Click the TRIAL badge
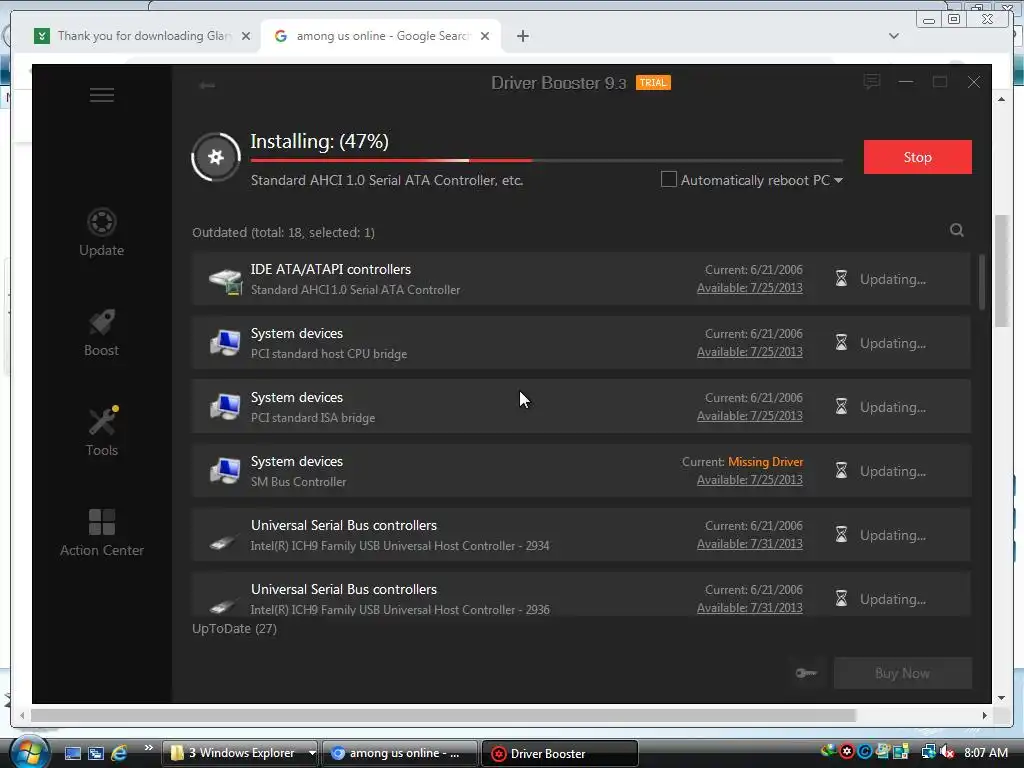Screen dimensions: 1024x768 tap(653, 83)
